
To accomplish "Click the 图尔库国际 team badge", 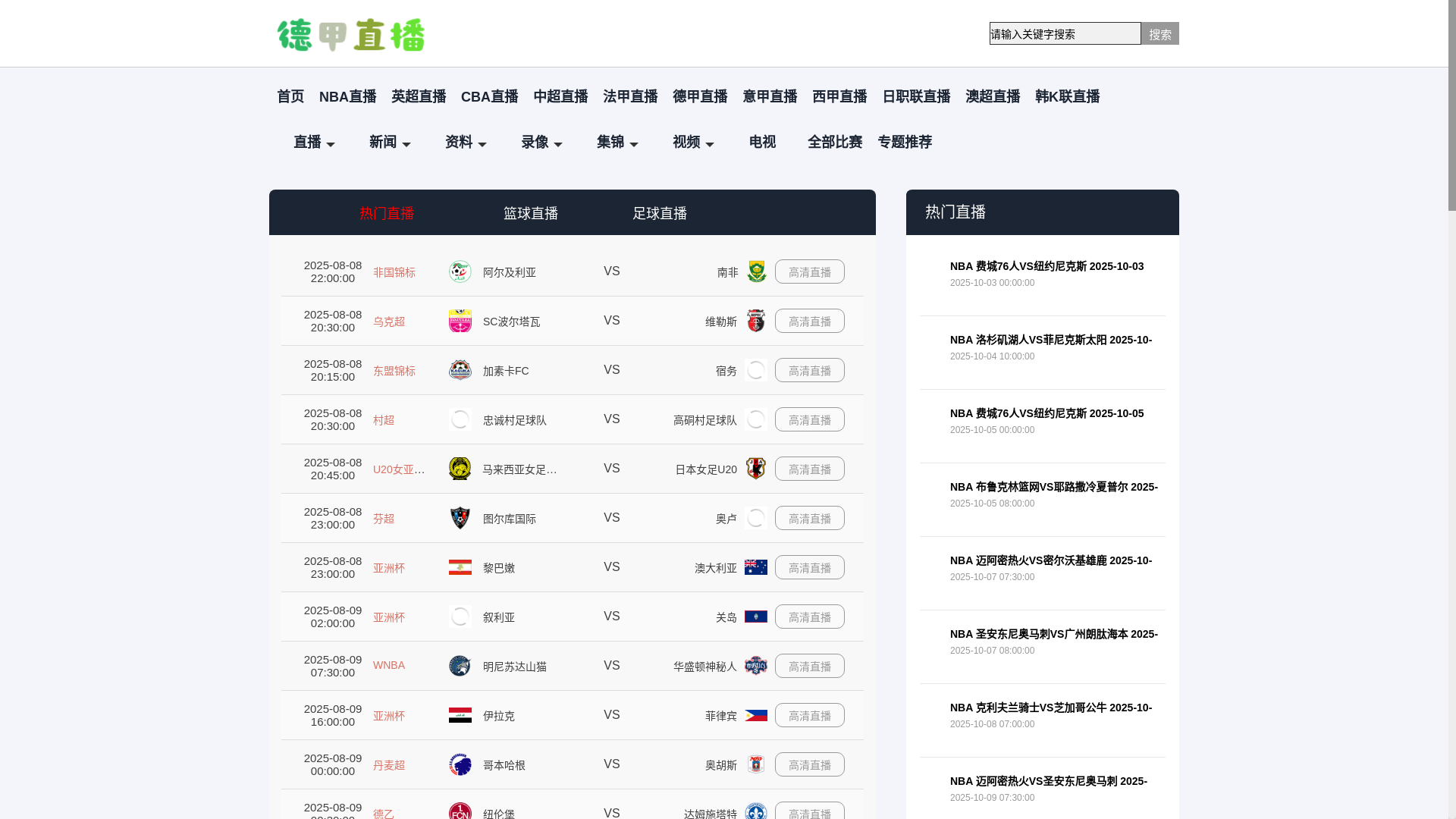I will click(460, 518).
